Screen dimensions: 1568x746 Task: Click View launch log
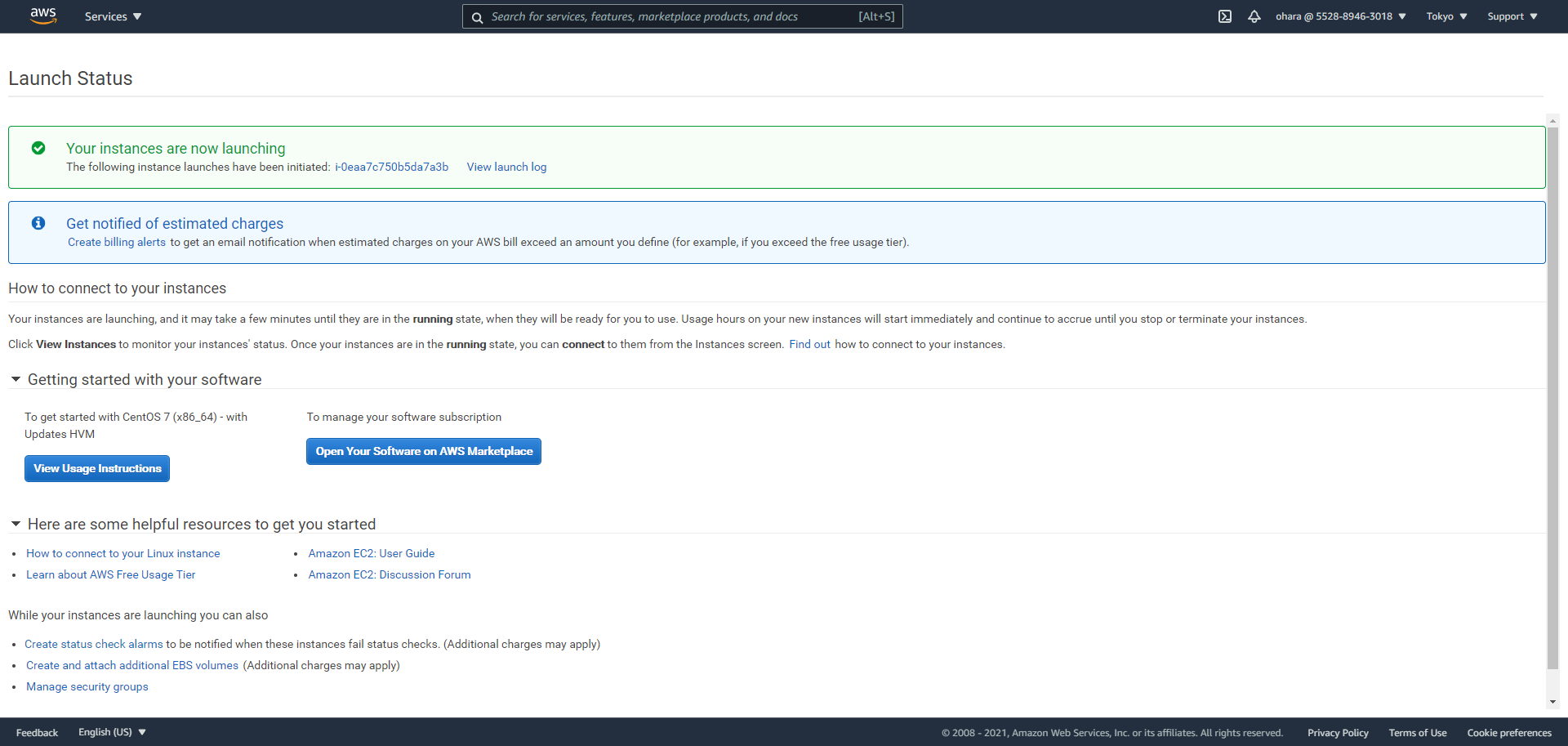pos(506,167)
